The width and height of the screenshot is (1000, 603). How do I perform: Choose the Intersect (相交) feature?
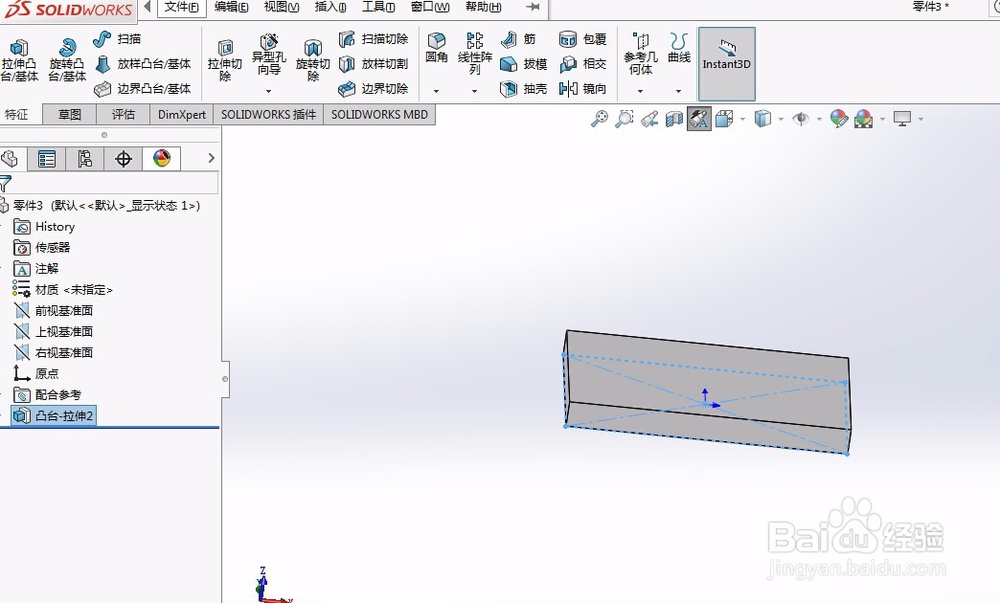coord(582,64)
